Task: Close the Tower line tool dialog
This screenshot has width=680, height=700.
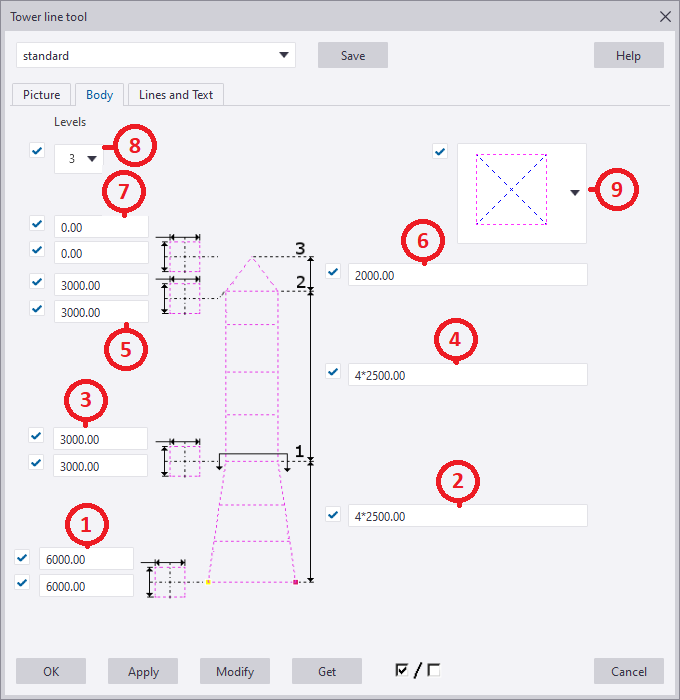Action: pyautogui.click(x=665, y=16)
